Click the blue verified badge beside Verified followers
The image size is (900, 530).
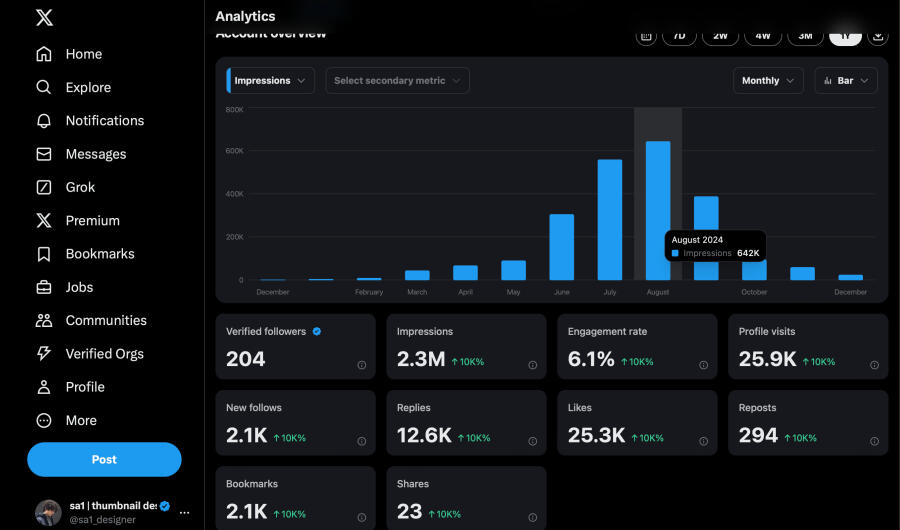[x=317, y=331]
